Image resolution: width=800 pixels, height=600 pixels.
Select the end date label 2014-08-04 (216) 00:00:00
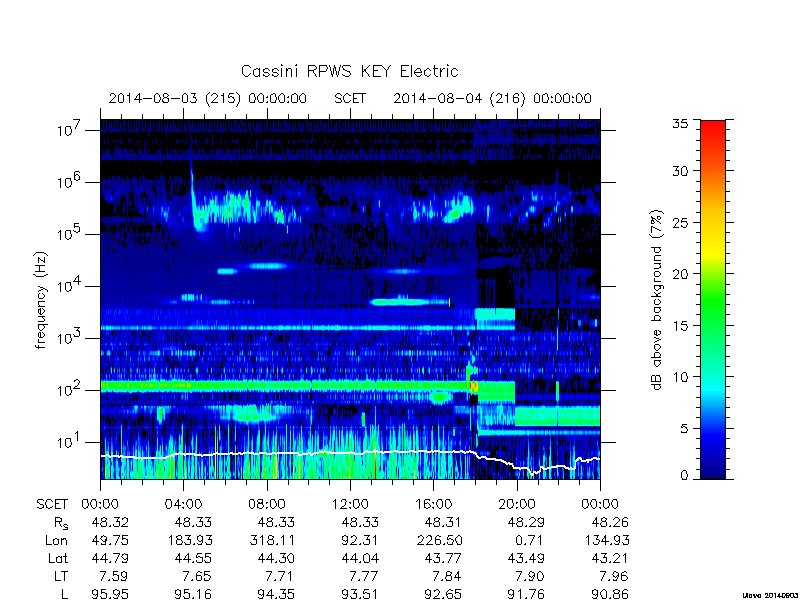(492, 98)
